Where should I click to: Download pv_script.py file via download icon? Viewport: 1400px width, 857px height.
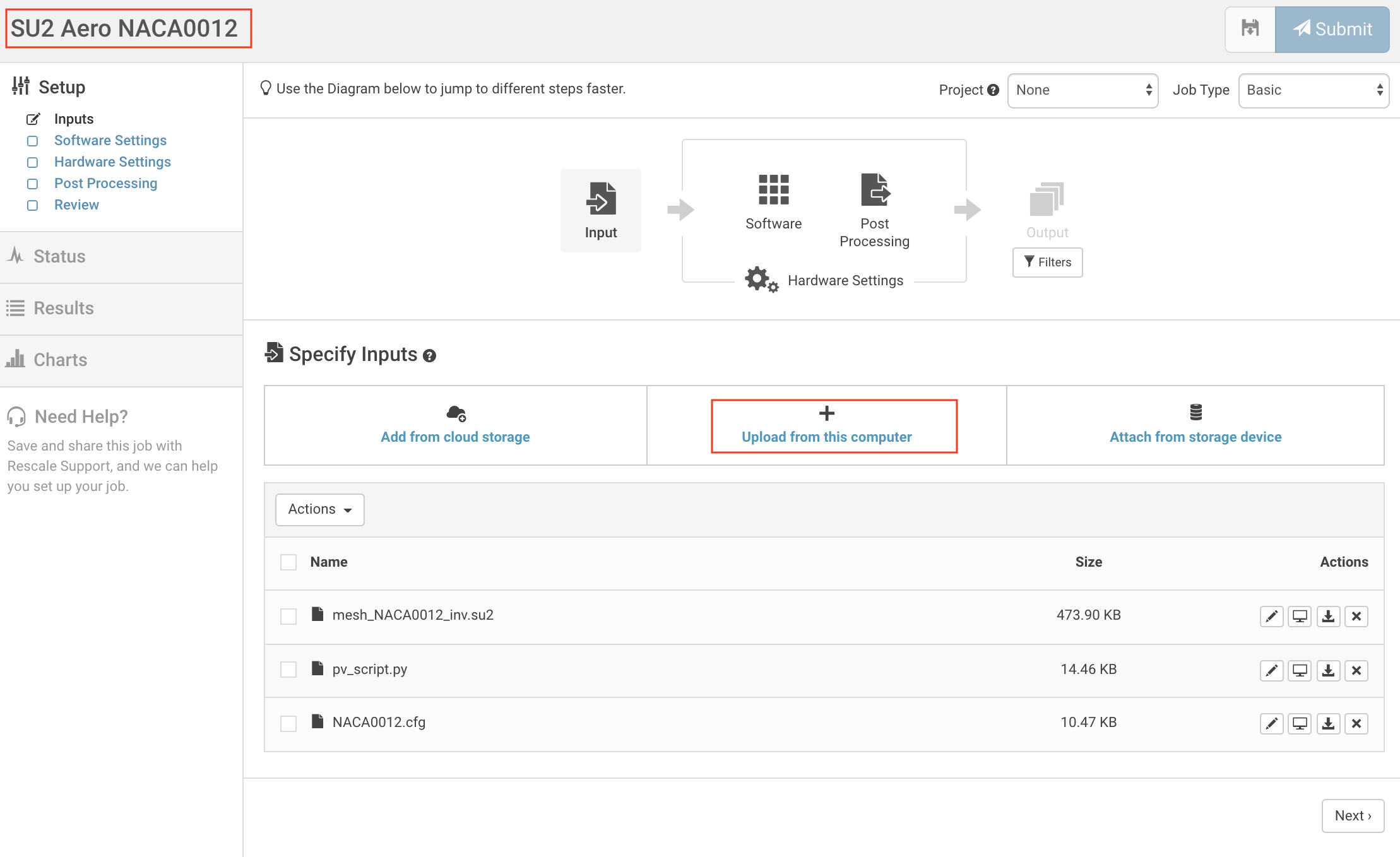click(1328, 670)
